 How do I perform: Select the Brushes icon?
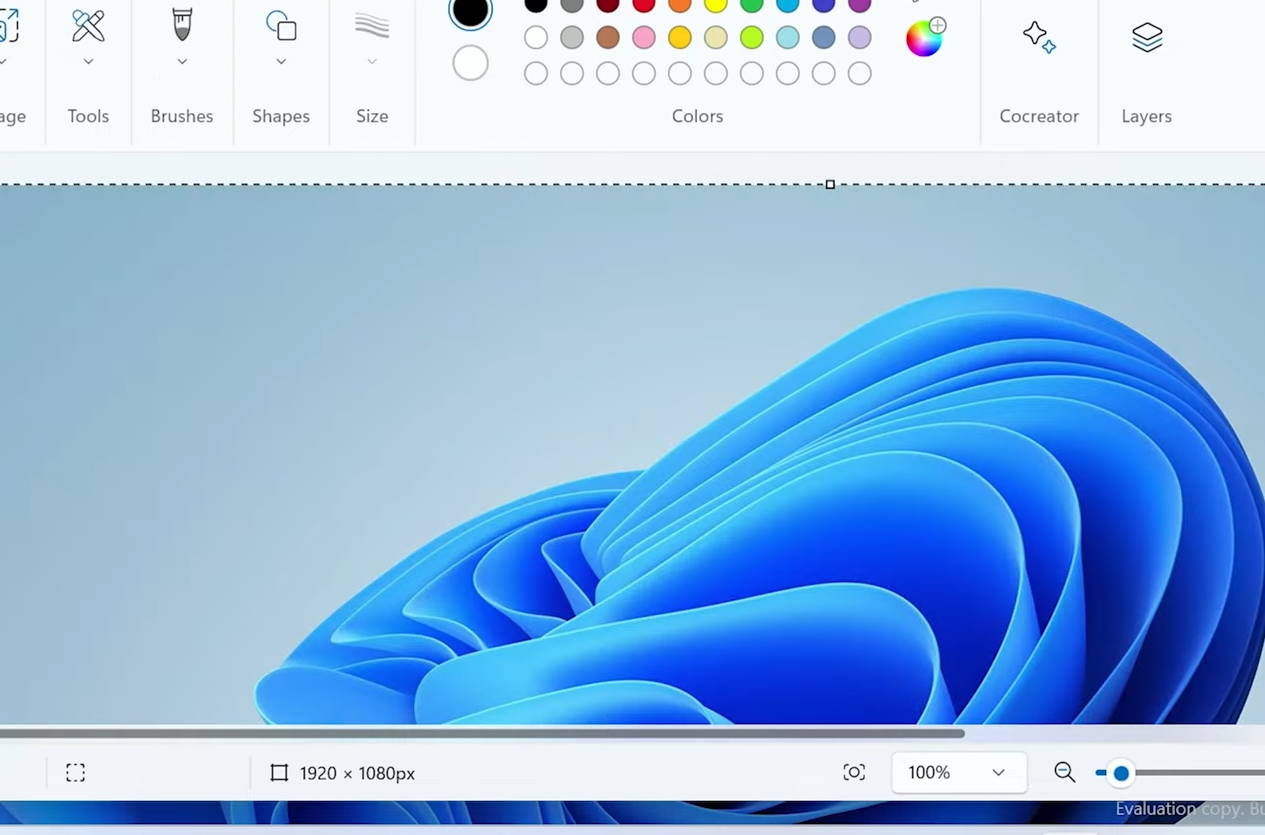(x=181, y=27)
